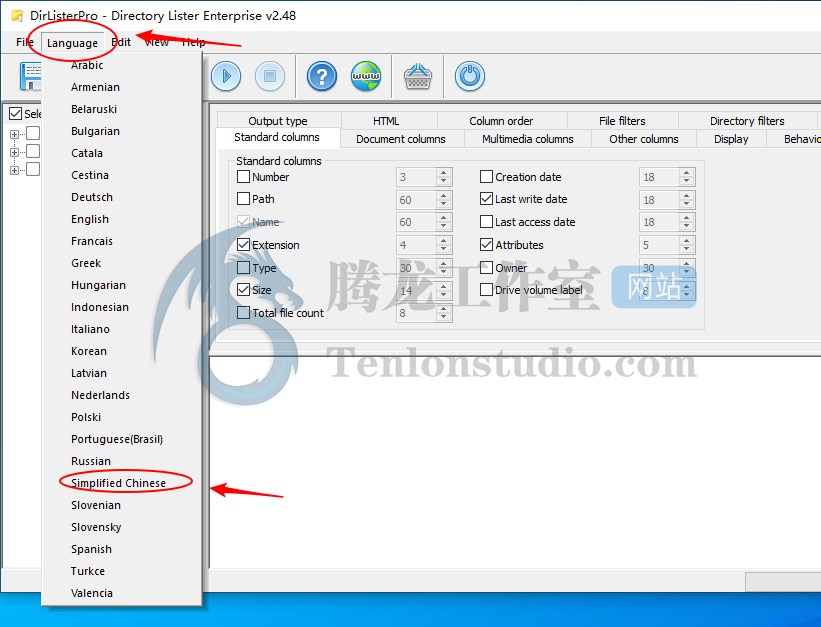Screen dimensions: 821x627
Task: Expand the first tree node plus box
Action: pyautogui.click(x=14, y=135)
